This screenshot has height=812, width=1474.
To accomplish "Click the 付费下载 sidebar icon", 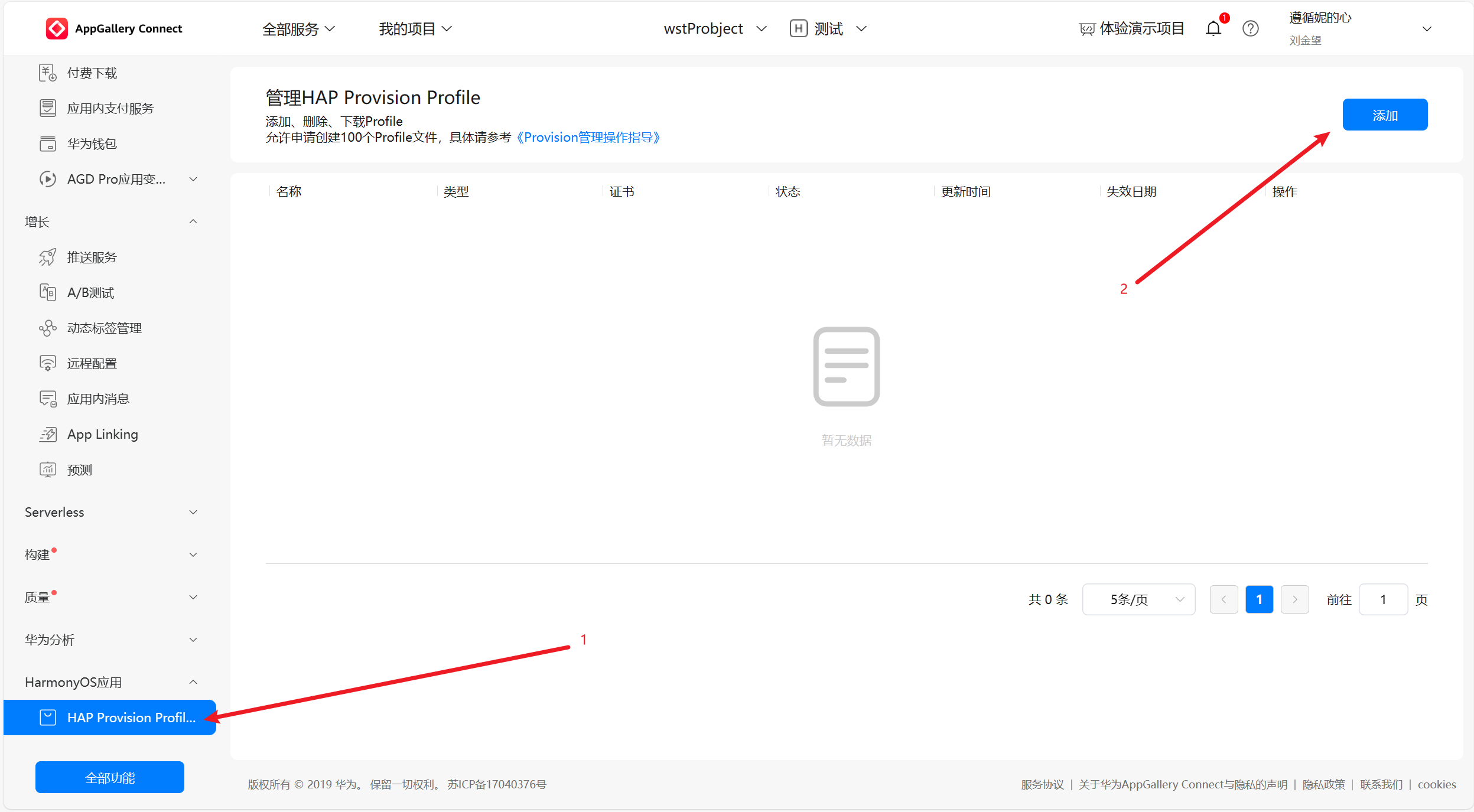I will 48,73.
